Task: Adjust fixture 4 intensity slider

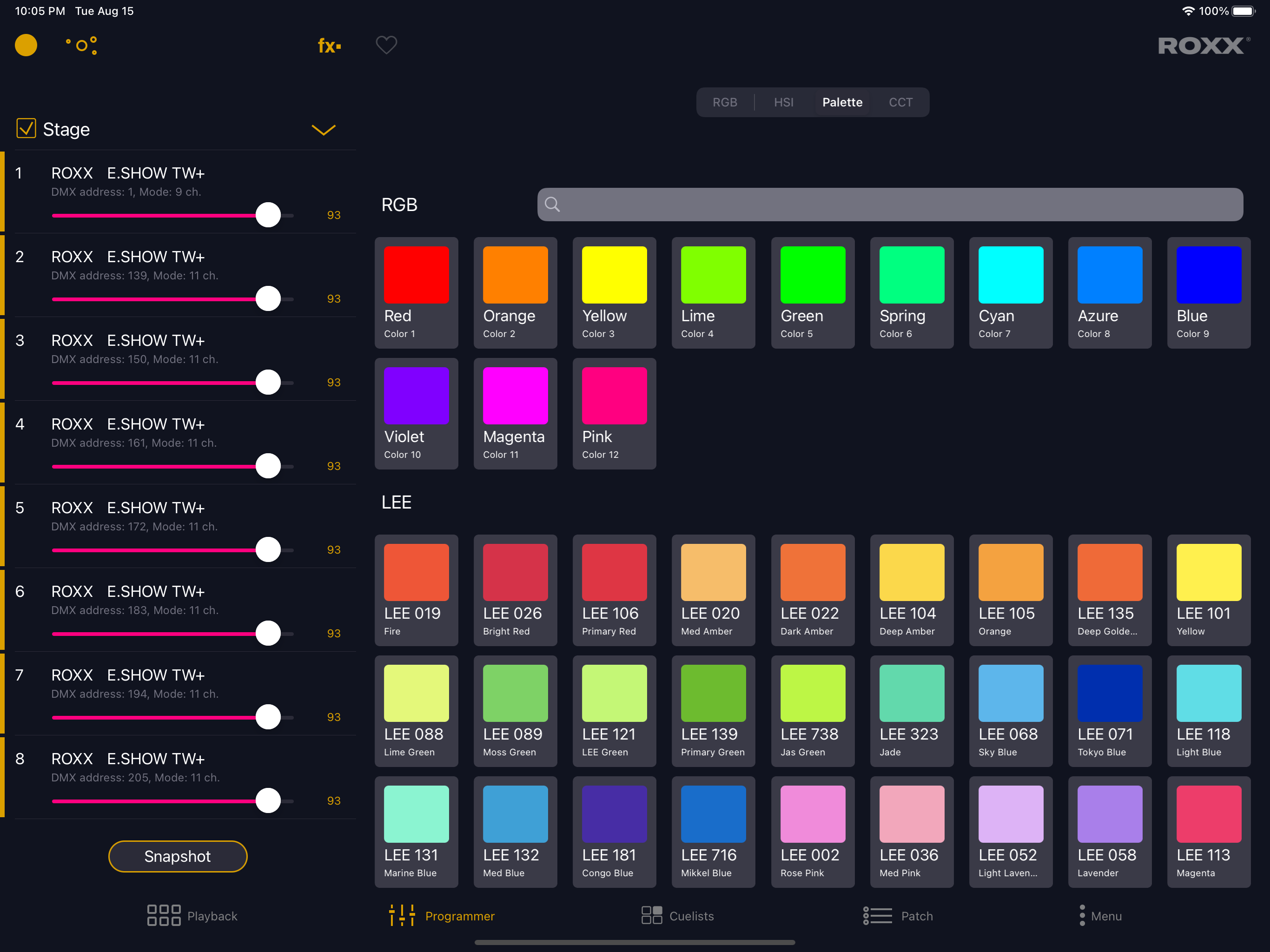Action: pos(172,466)
